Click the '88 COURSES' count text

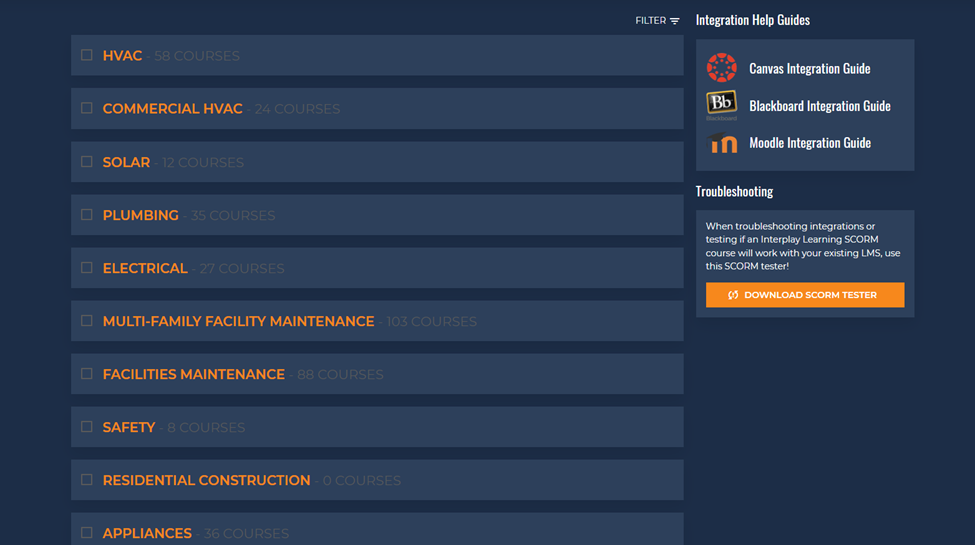[340, 375]
